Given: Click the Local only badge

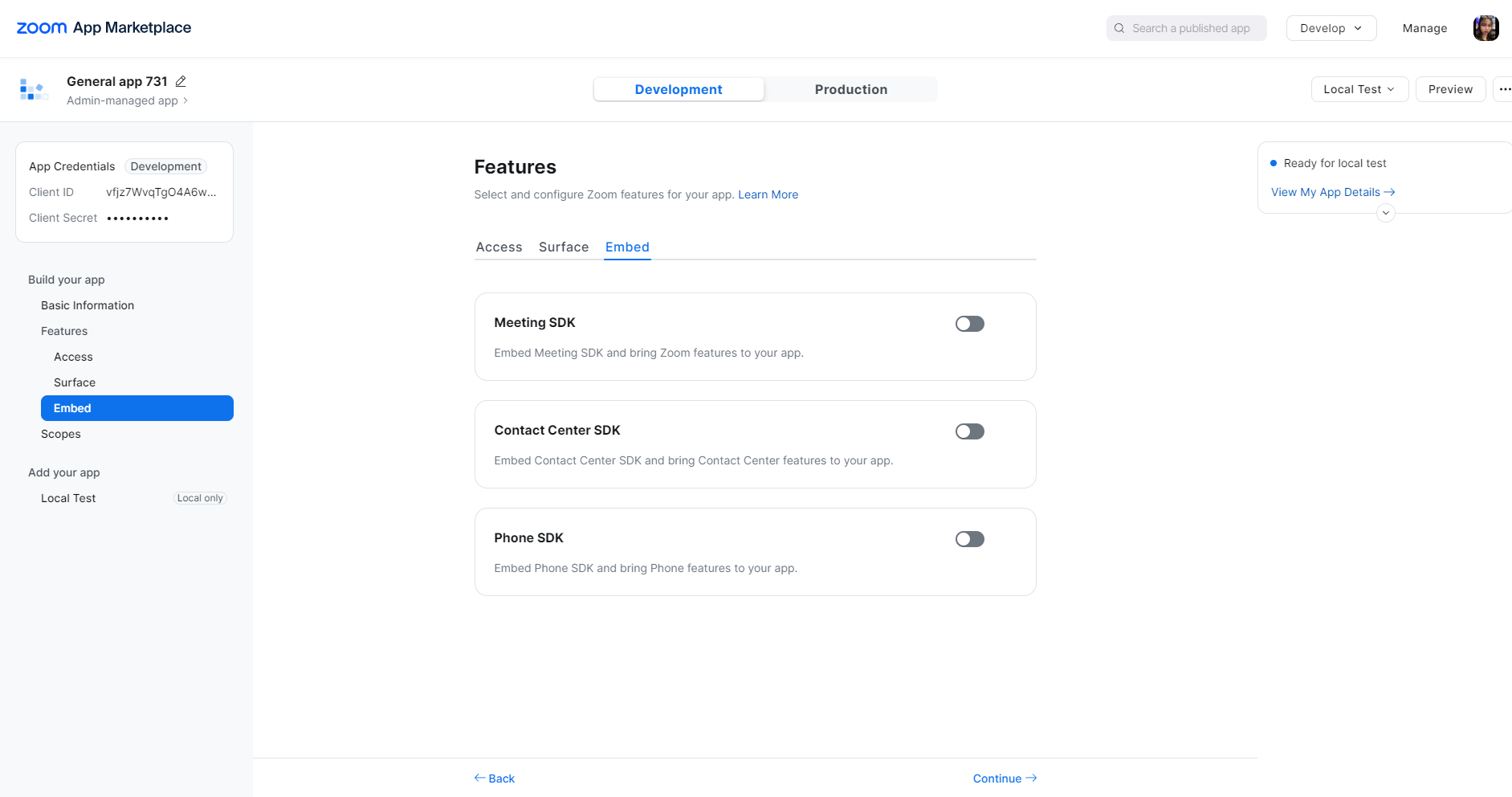Looking at the screenshot, I should 200,498.
